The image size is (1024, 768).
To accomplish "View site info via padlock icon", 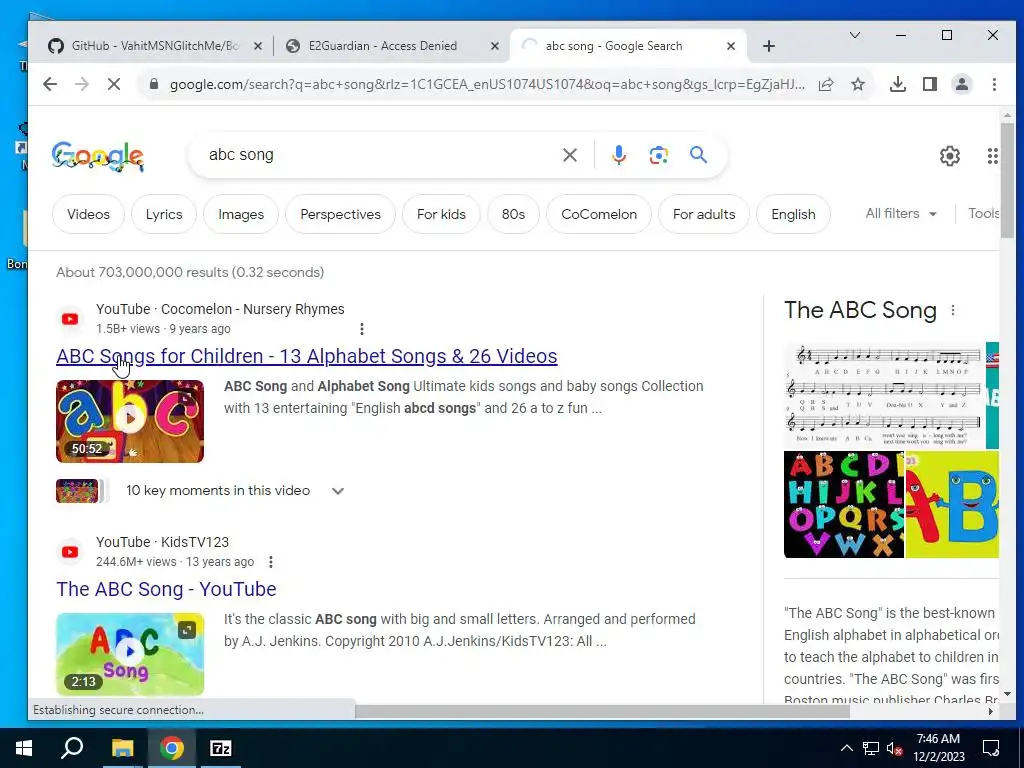I will coord(153,84).
